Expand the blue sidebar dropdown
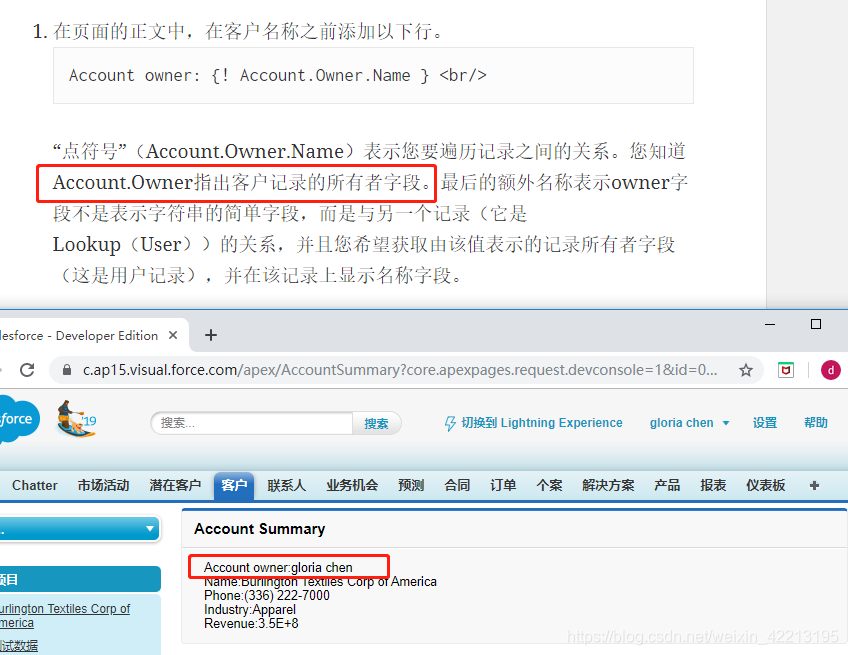848x655 pixels. point(80,529)
